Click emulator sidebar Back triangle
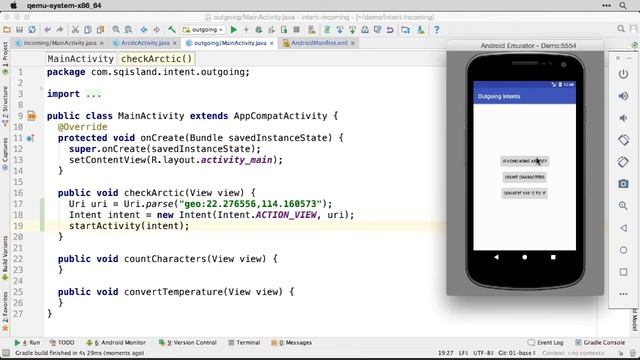640x360 pixels. (623, 228)
